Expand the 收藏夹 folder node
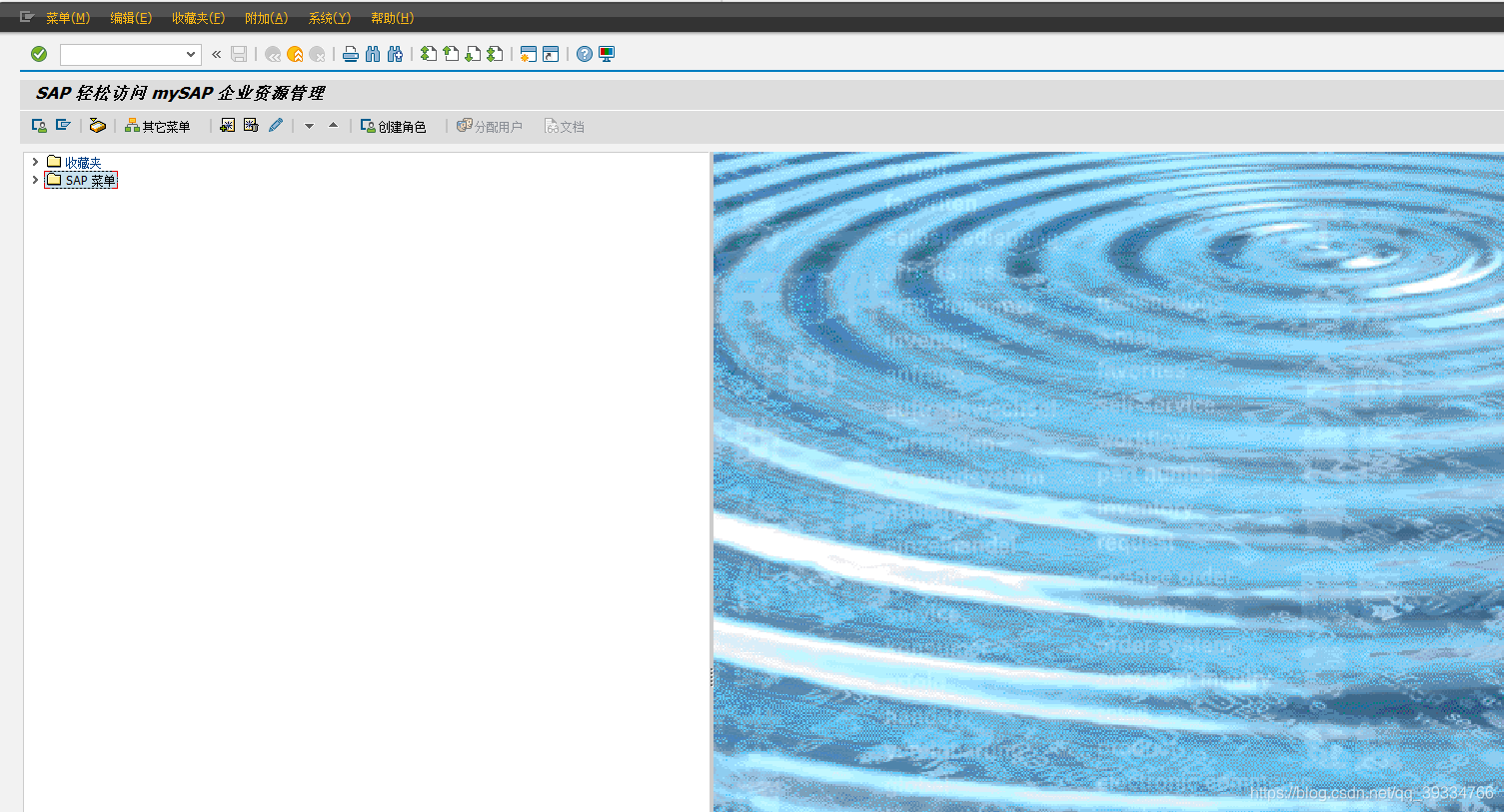This screenshot has height=812, width=1504. [x=35, y=162]
